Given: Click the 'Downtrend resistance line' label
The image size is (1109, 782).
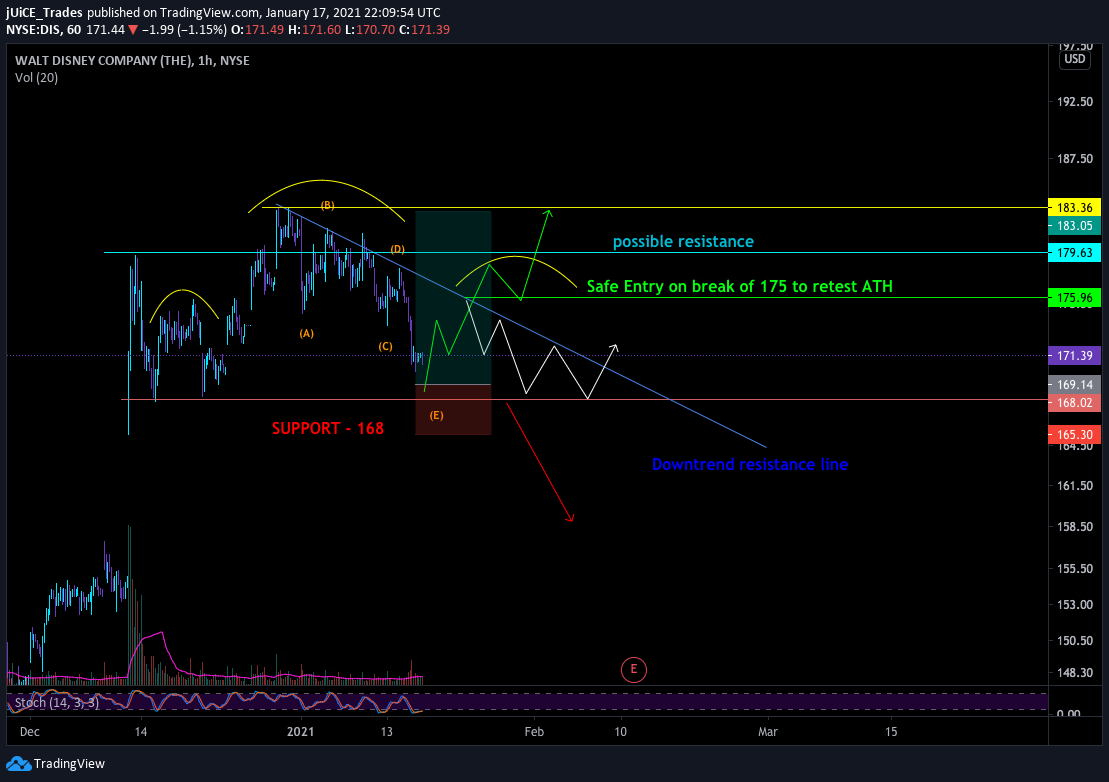Looking at the screenshot, I should (750, 465).
